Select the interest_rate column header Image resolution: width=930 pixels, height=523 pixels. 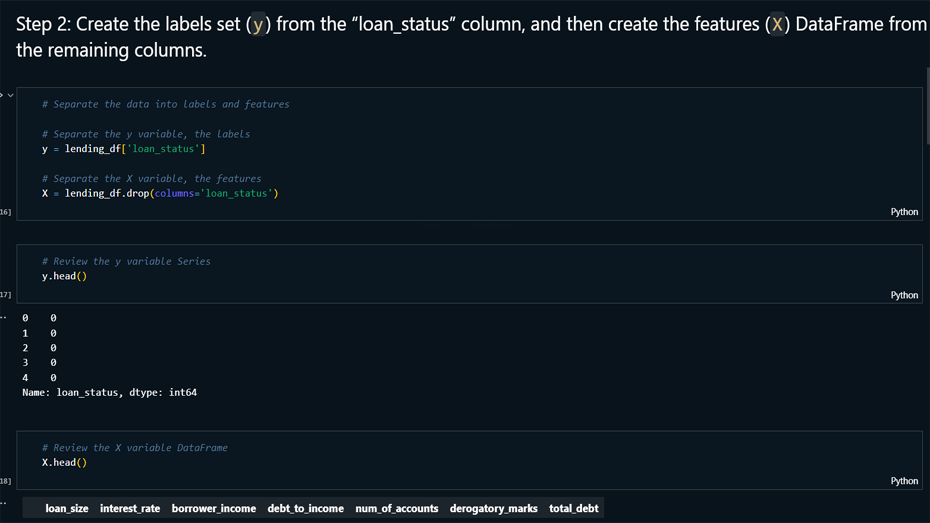click(x=130, y=508)
